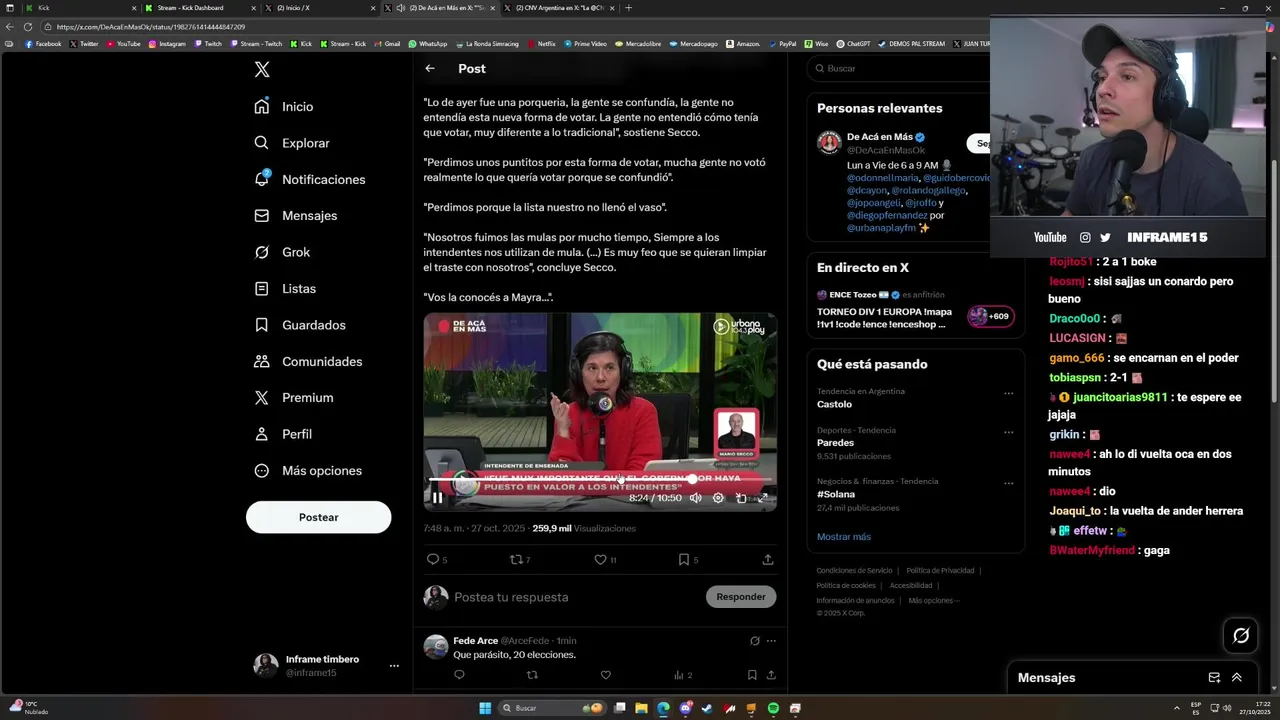Click the back arrow beside Post
This screenshot has width=1280, height=720.
pyautogui.click(x=430, y=68)
